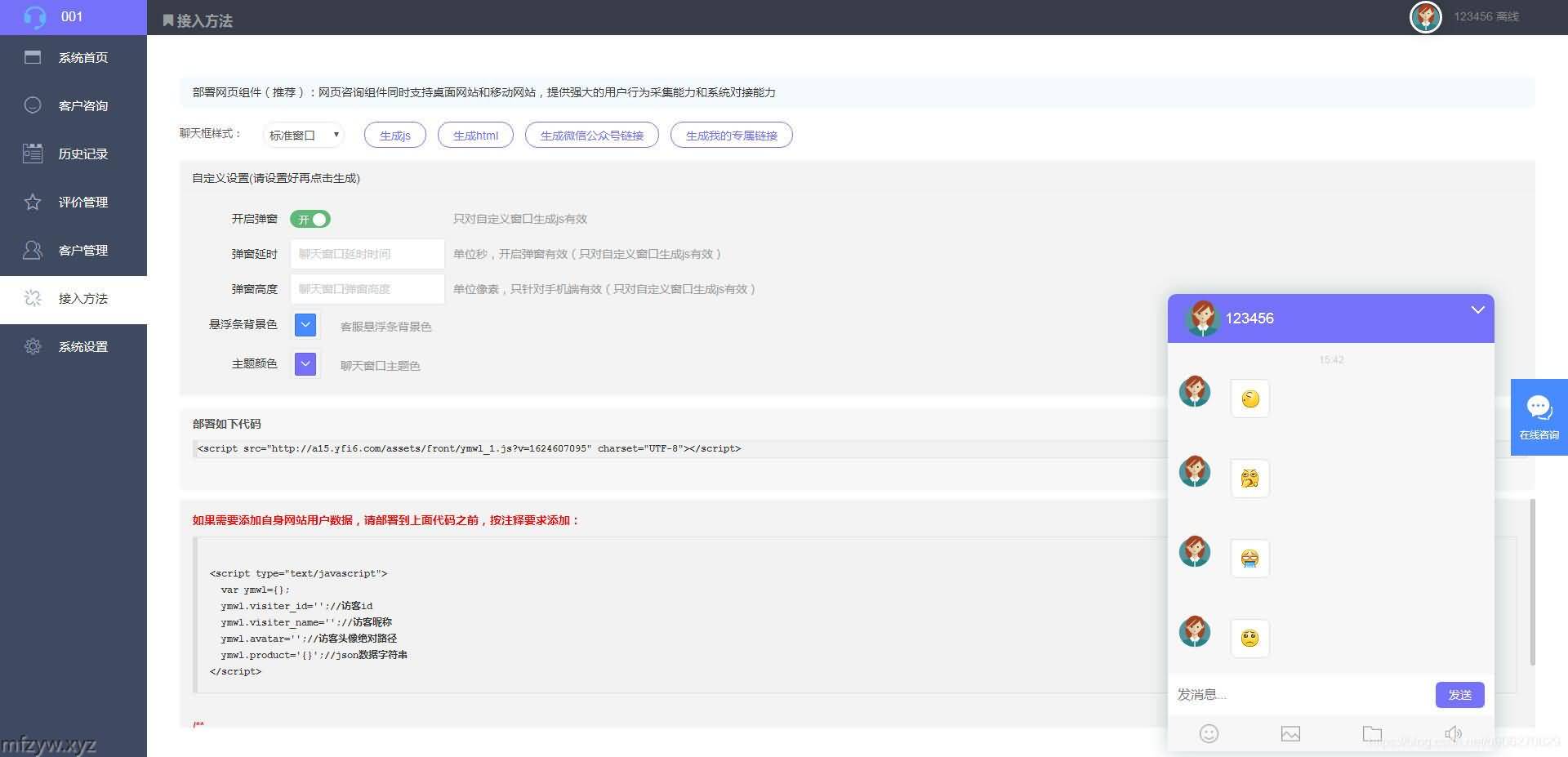Click the 生成js button
The width and height of the screenshot is (1568, 757).
pos(395,136)
